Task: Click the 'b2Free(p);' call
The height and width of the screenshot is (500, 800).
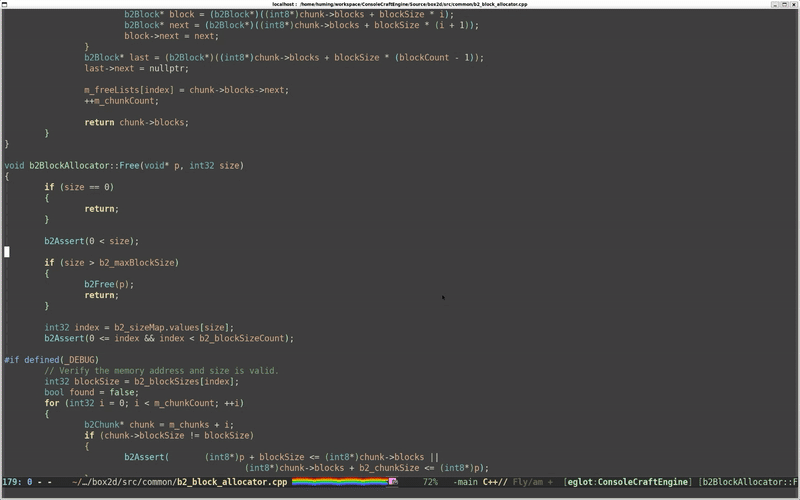Action: pyautogui.click(x=109, y=284)
